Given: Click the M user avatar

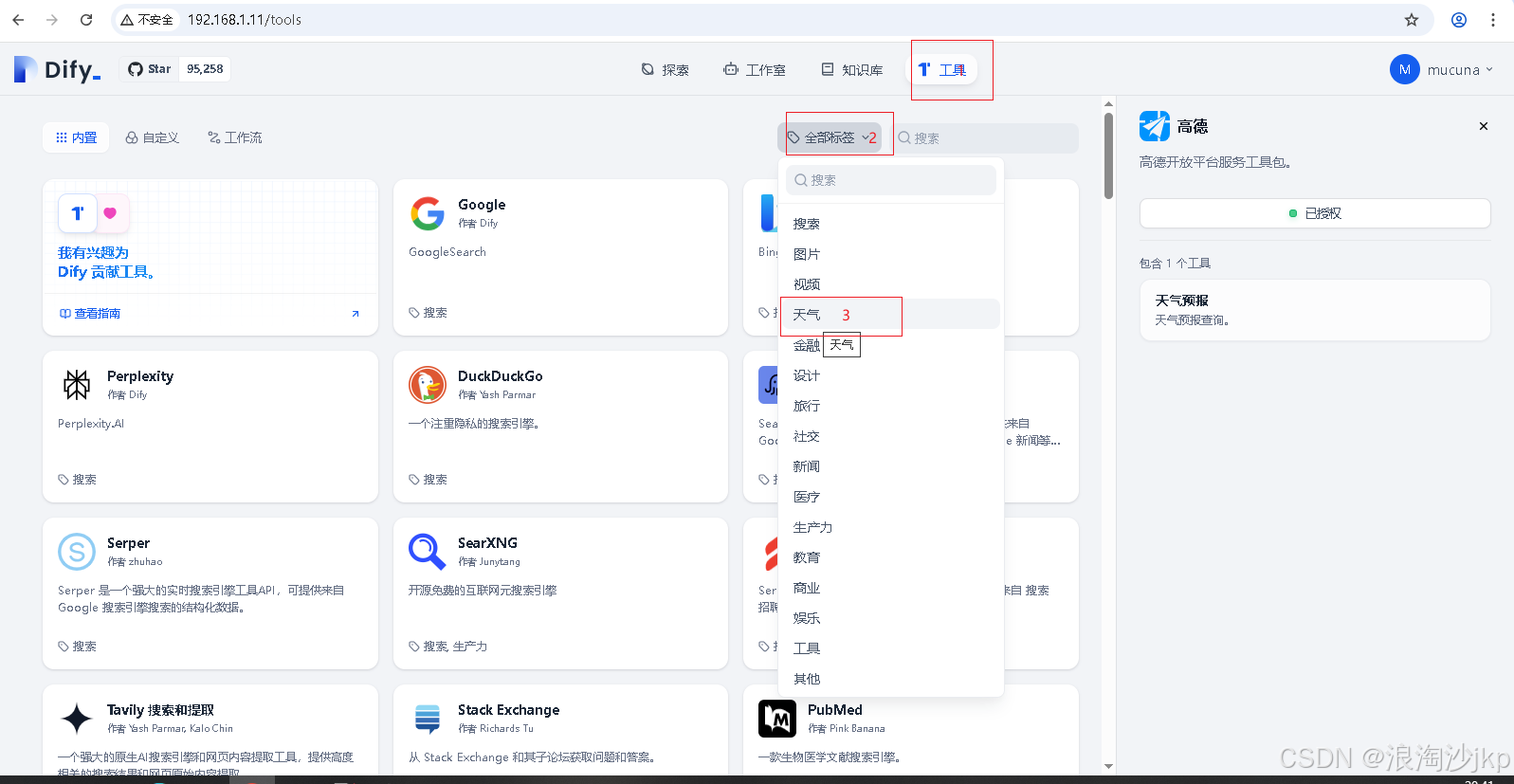Looking at the screenshot, I should pyautogui.click(x=1405, y=69).
